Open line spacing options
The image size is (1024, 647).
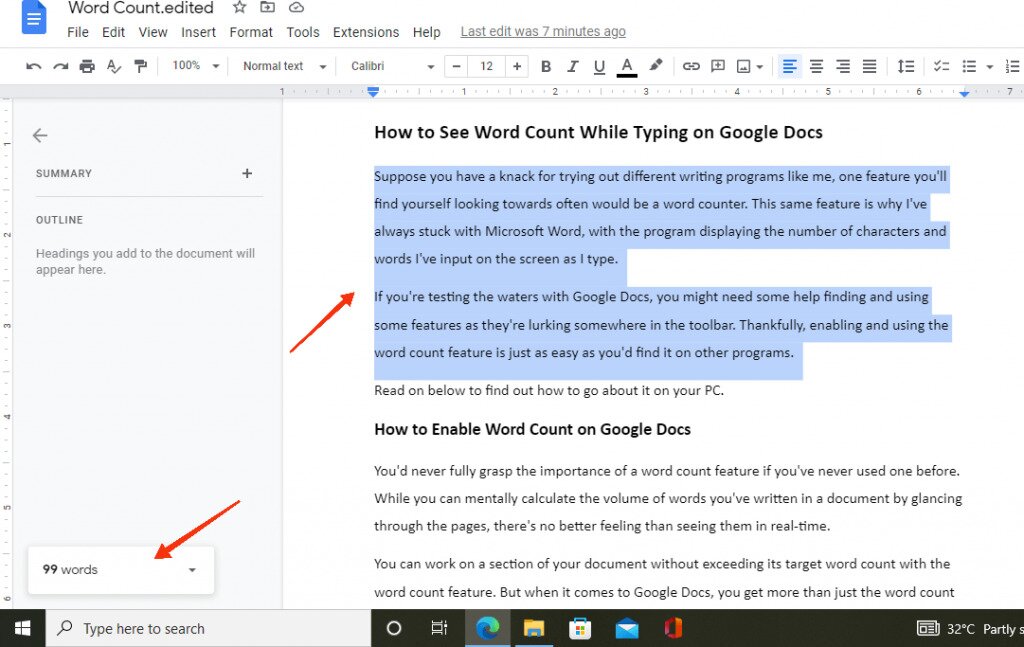[906, 65]
